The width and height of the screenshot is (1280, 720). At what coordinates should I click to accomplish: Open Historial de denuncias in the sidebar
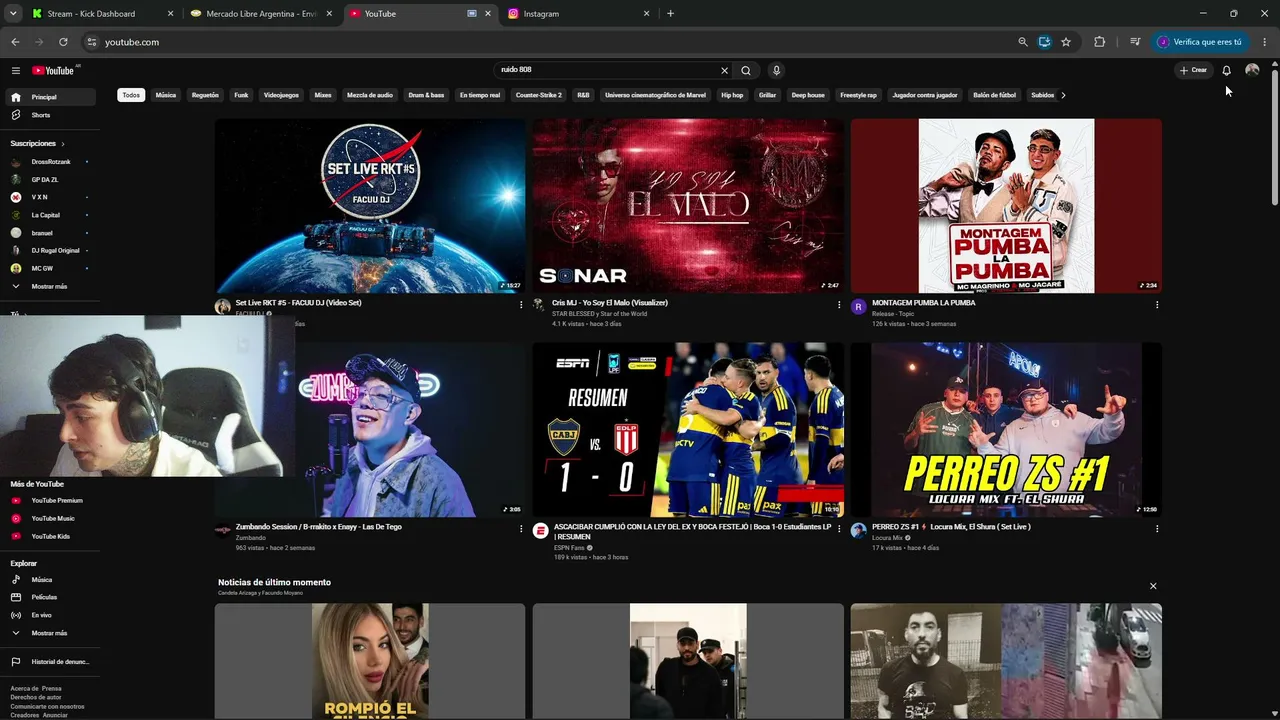click(x=52, y=661)
